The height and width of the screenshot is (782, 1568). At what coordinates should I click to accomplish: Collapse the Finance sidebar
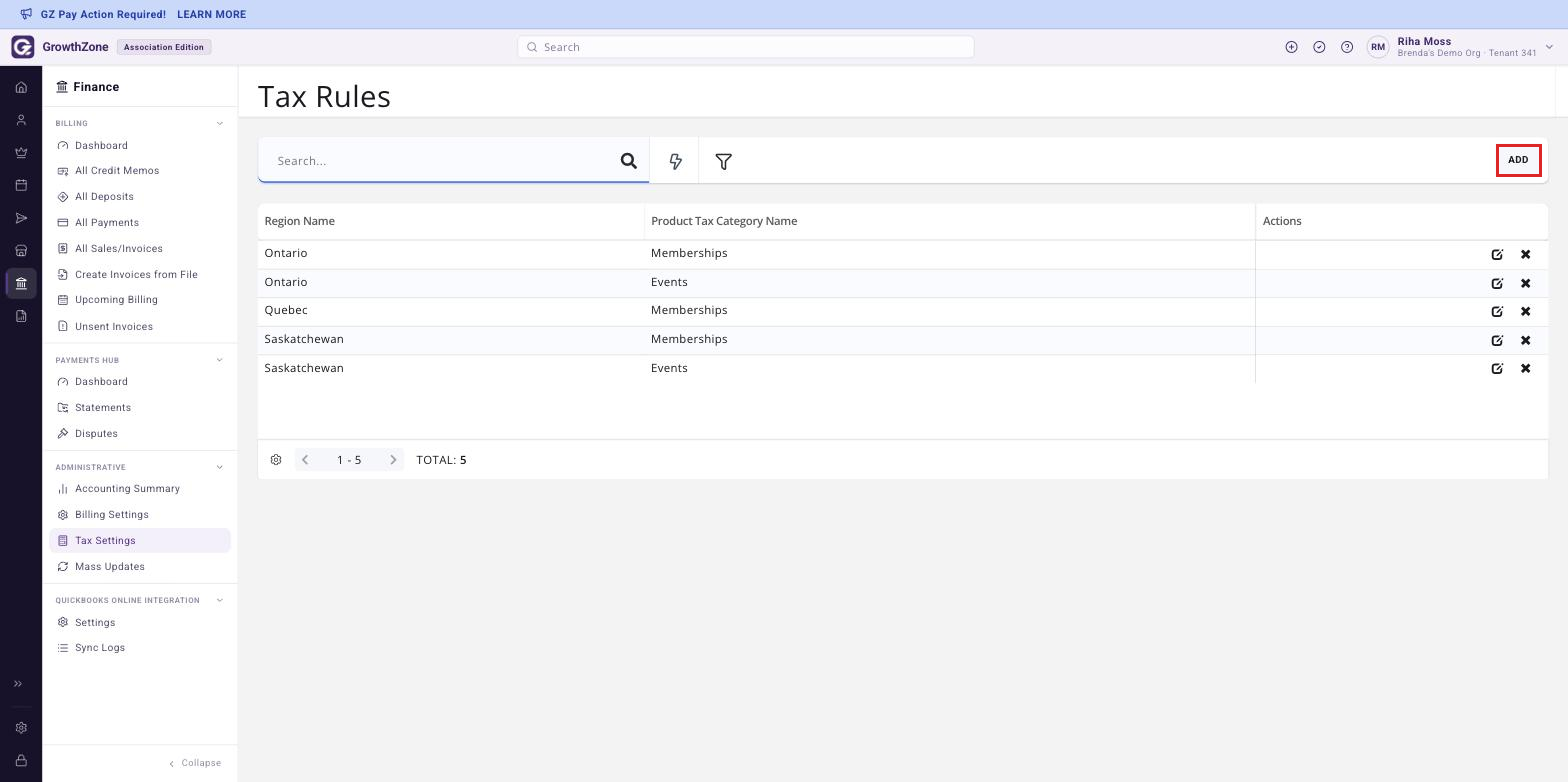[195, 763]
